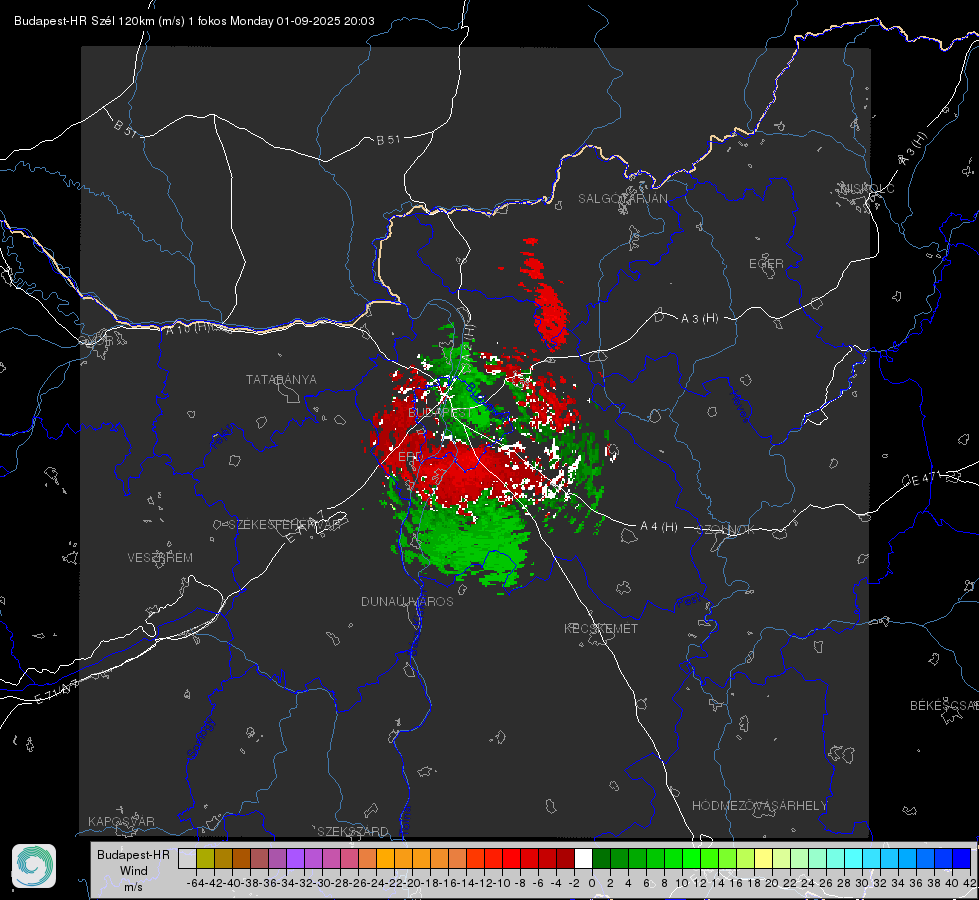Click the SZEKSZÁRD city label
This screenshot has height=900, width=979.
tap(353, 831)
